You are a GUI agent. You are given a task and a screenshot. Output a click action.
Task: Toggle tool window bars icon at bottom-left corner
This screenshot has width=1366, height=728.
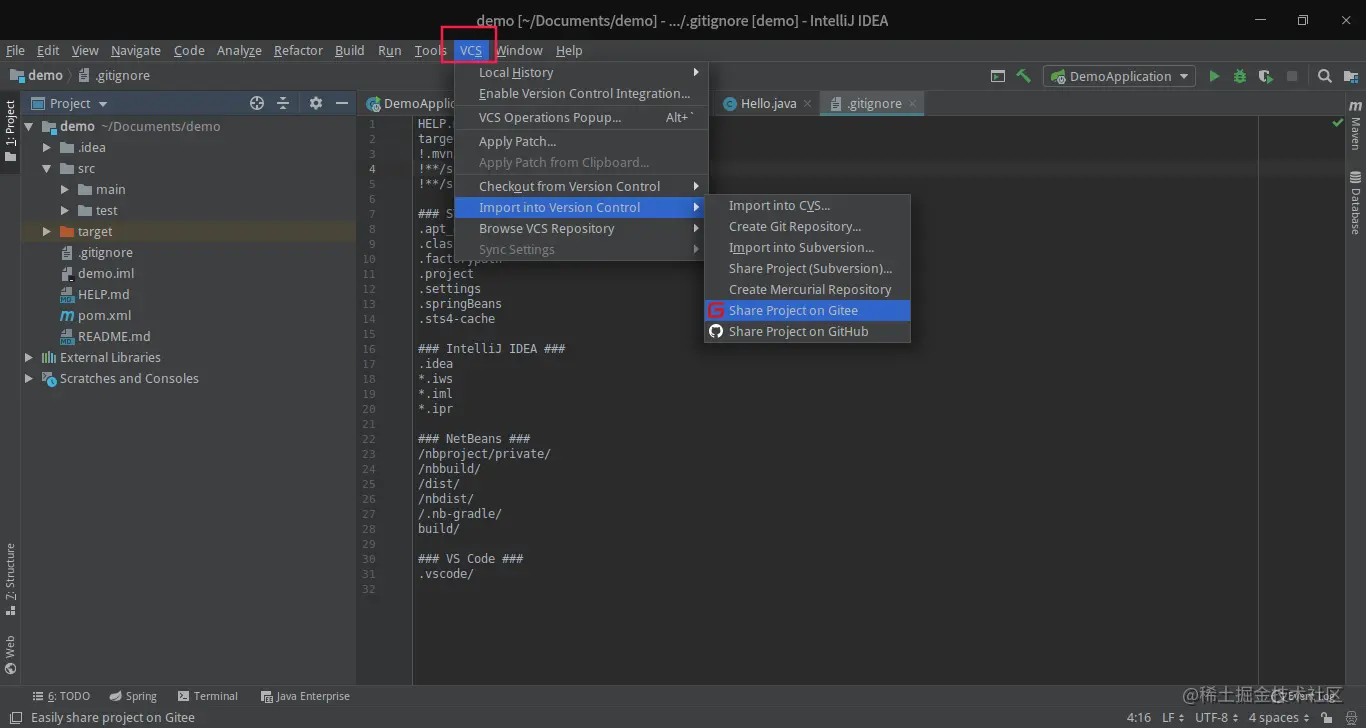[x=15, y=718]
